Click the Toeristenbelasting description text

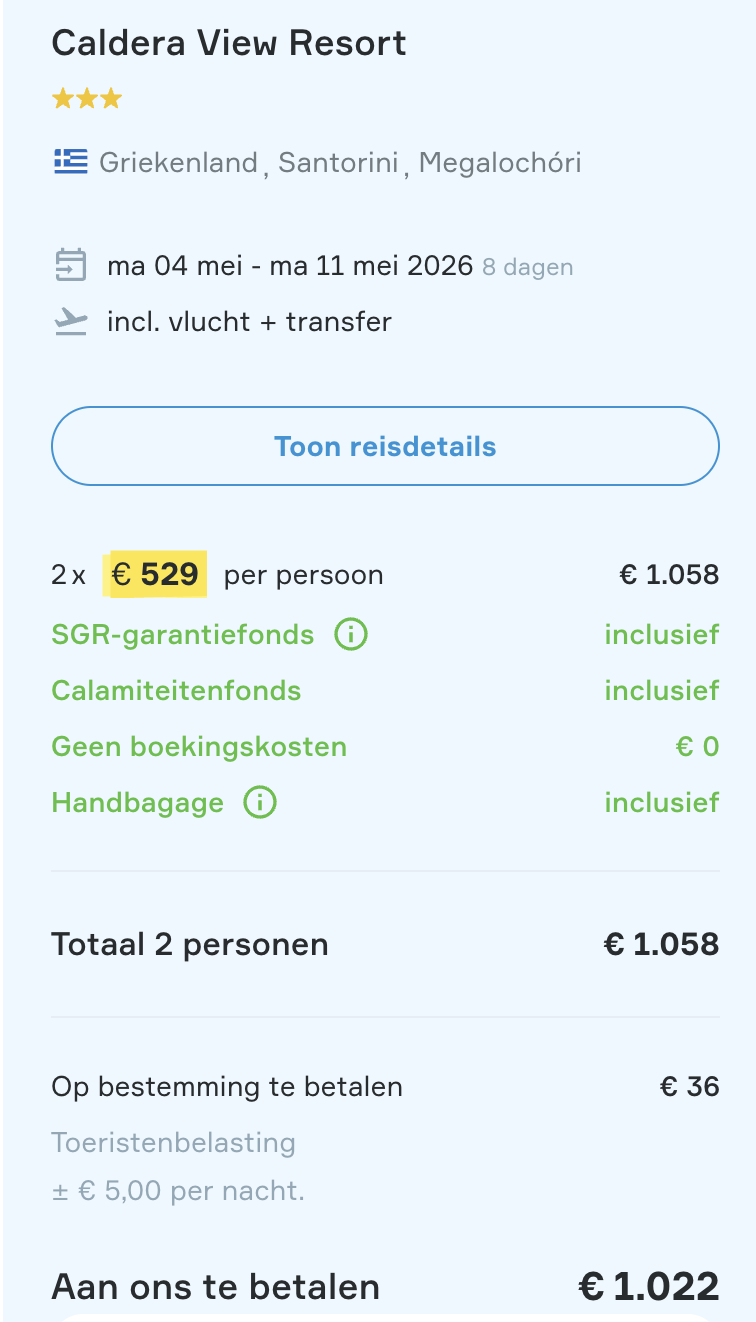point(174,1142)
